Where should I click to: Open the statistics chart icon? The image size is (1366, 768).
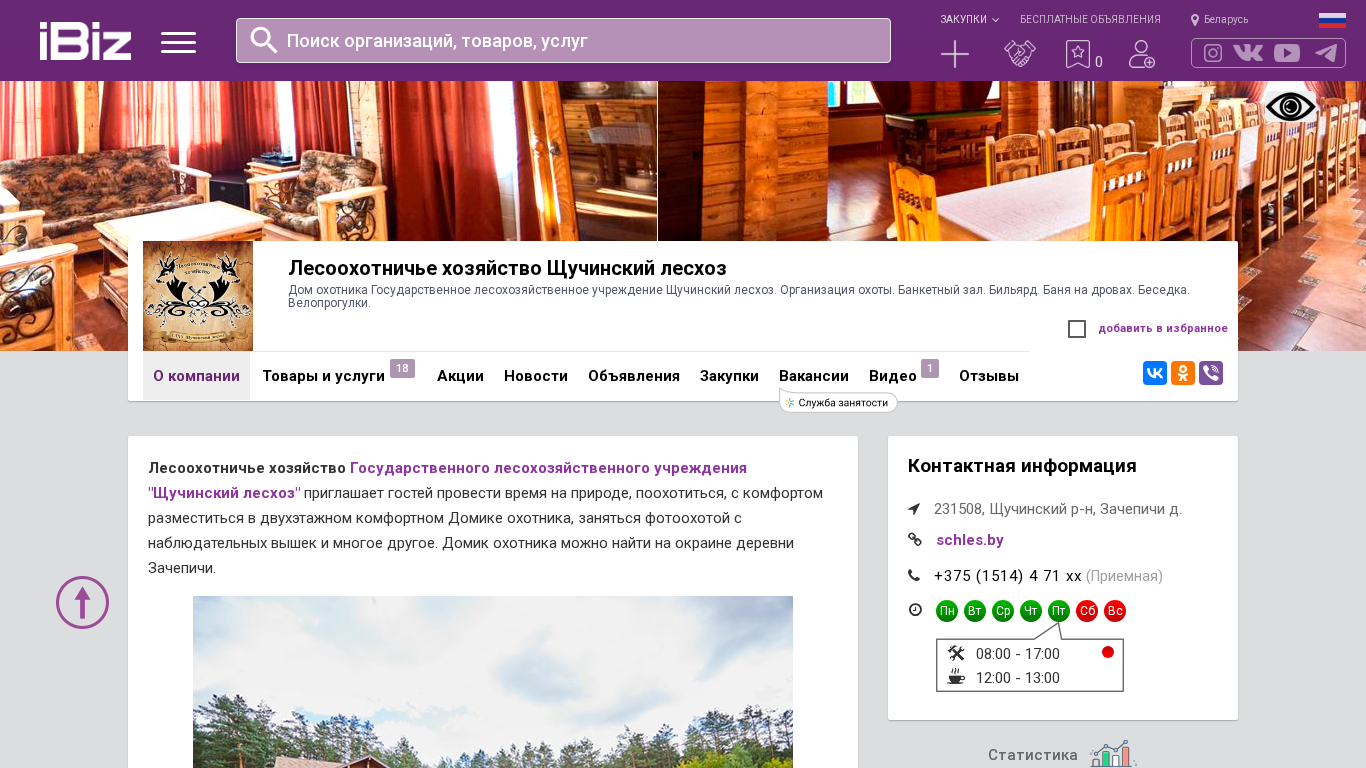[1114, 755]
